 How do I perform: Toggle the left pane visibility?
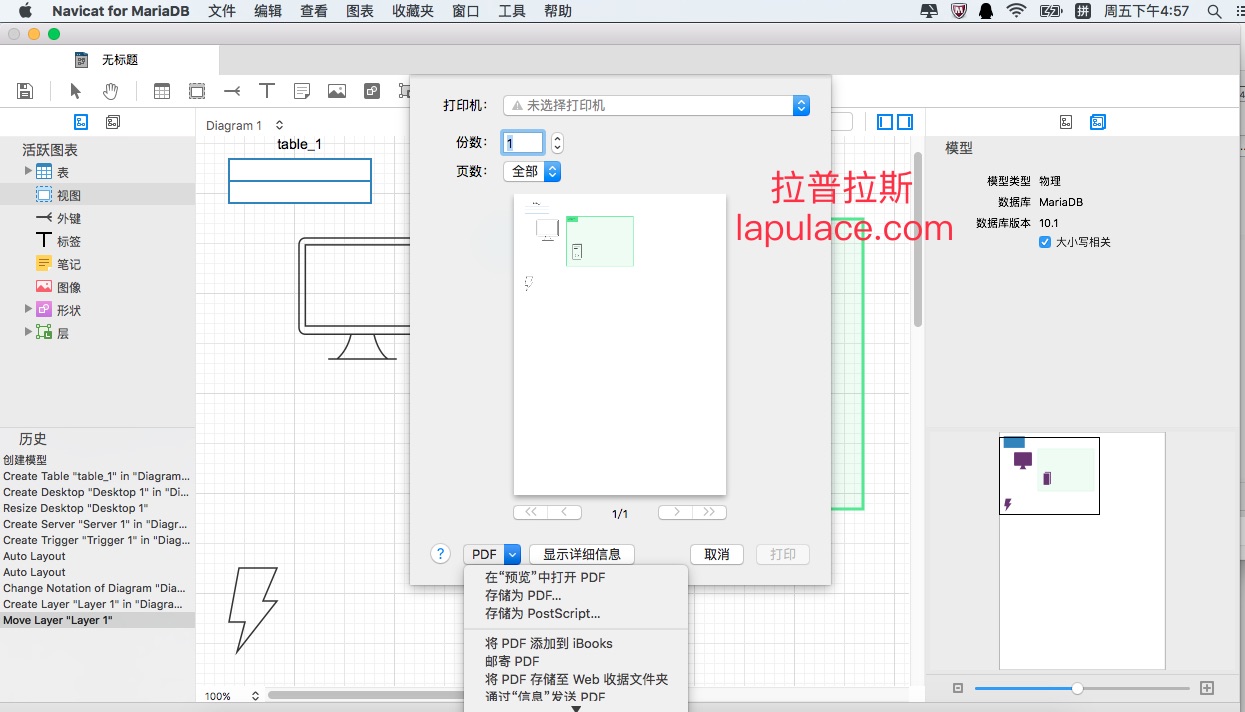coord(885,122)
